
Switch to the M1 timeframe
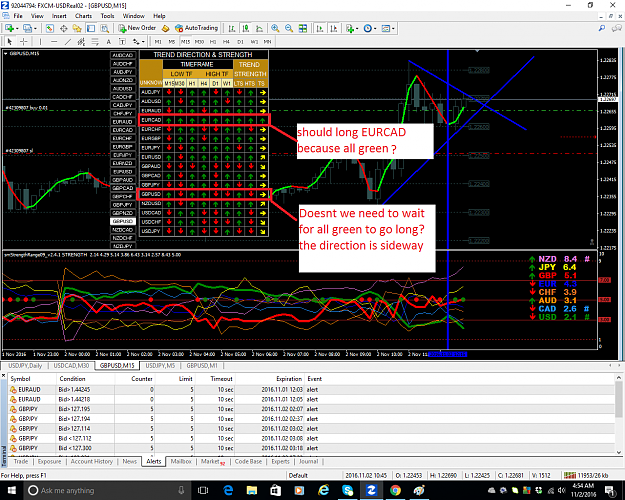158,41
